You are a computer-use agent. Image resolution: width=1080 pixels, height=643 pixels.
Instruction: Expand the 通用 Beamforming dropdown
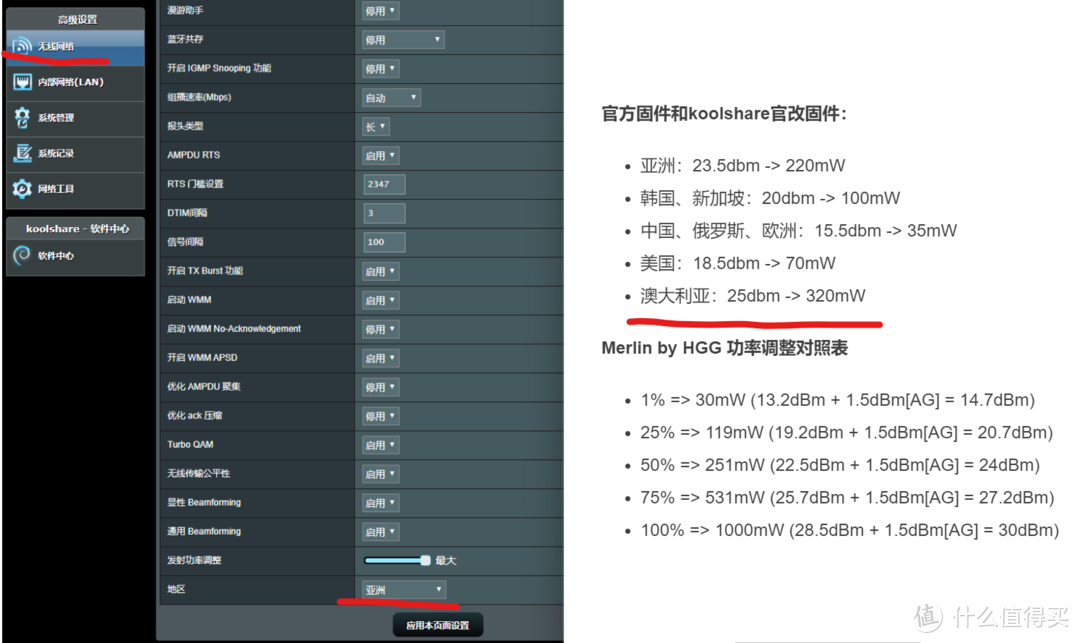pos(381,531)
